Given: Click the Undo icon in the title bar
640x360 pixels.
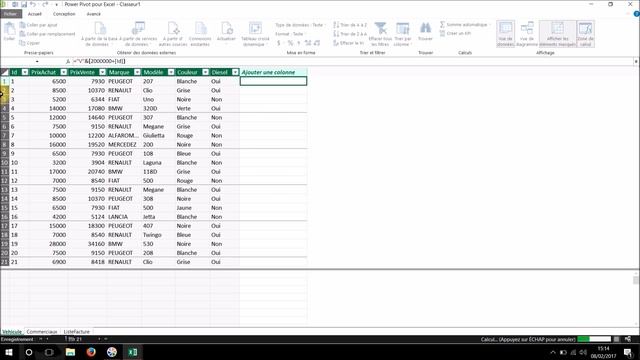Looking at the screenshot, I should tap(33, 4).
